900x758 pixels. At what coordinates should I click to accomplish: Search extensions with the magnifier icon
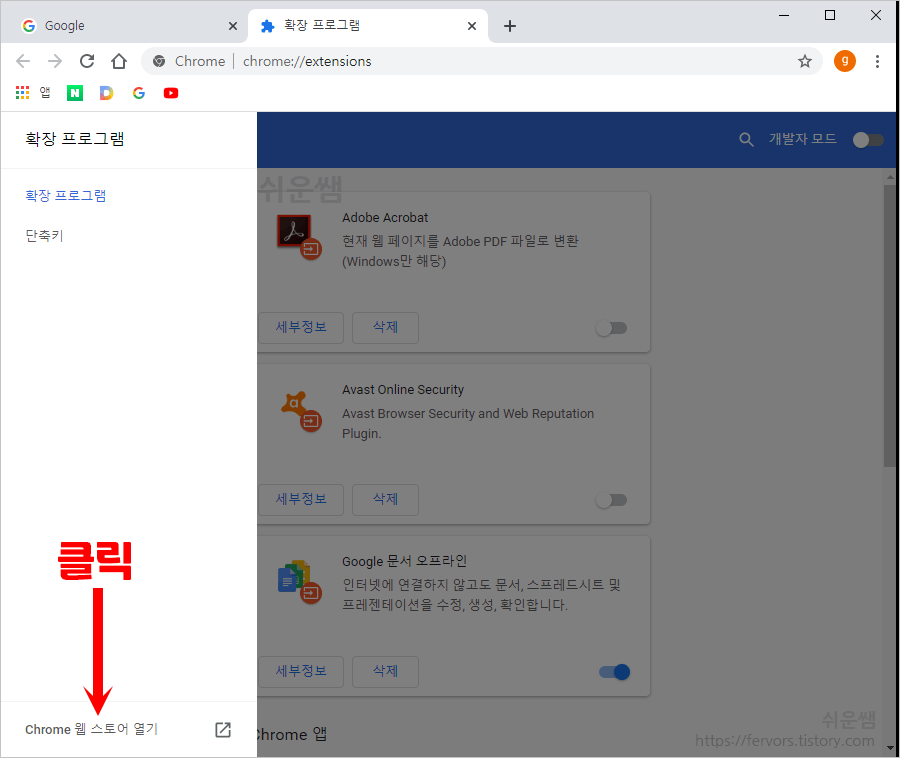click(746, 139)
